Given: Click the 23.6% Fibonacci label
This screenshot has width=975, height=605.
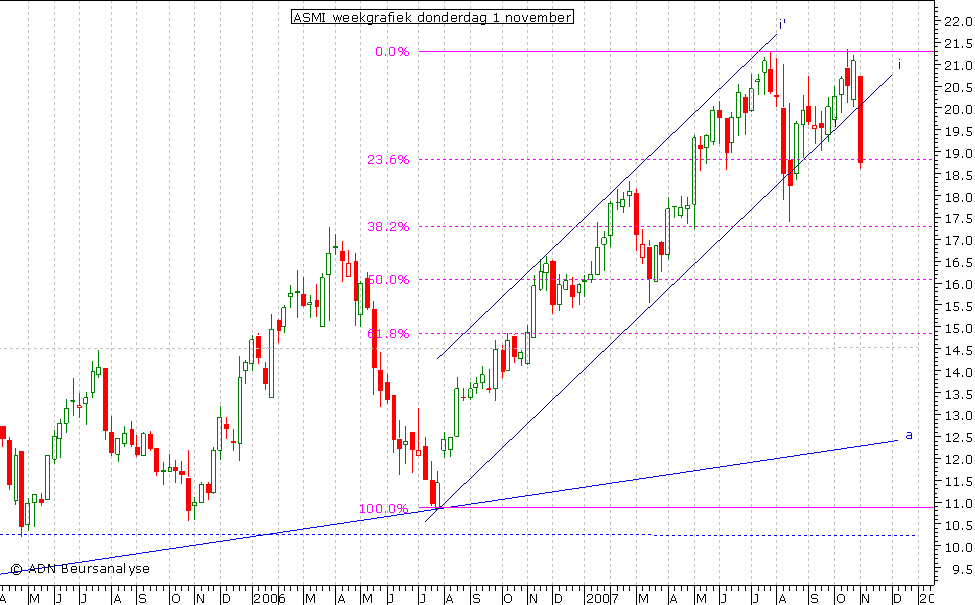Looking at the screenshot, I should 388,160.
